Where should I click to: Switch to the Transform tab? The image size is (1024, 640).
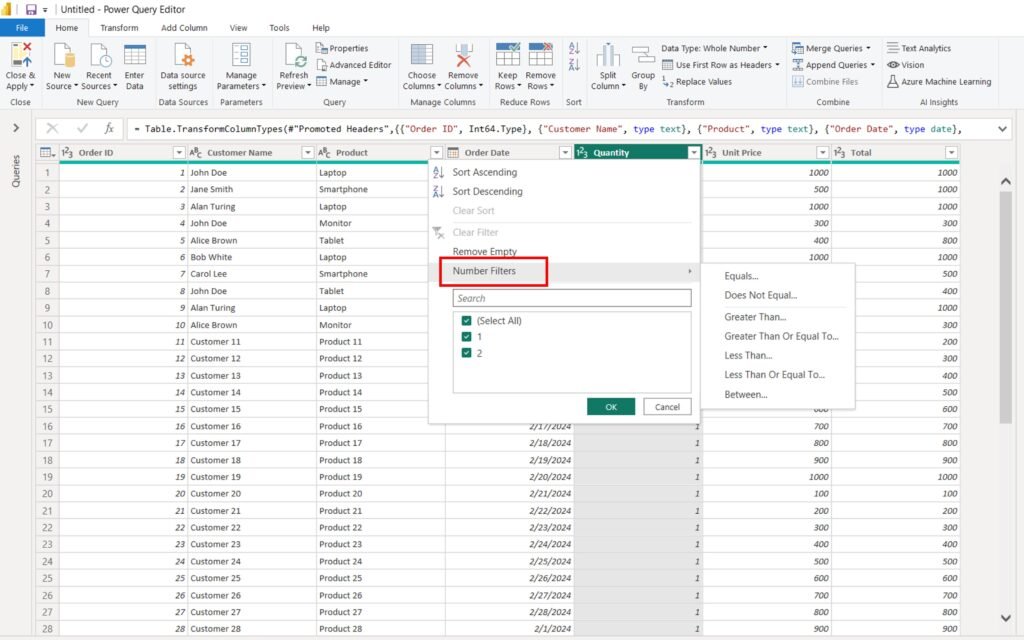(x=120, y=27)
